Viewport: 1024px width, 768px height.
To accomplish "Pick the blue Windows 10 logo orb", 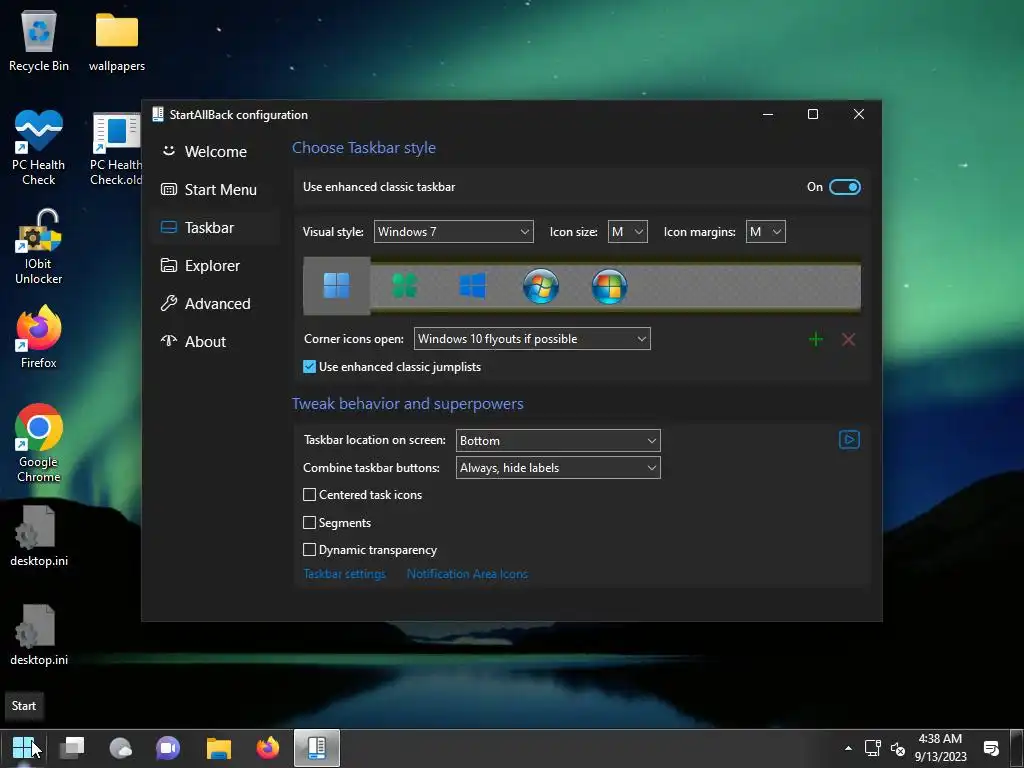I will 472,286.
